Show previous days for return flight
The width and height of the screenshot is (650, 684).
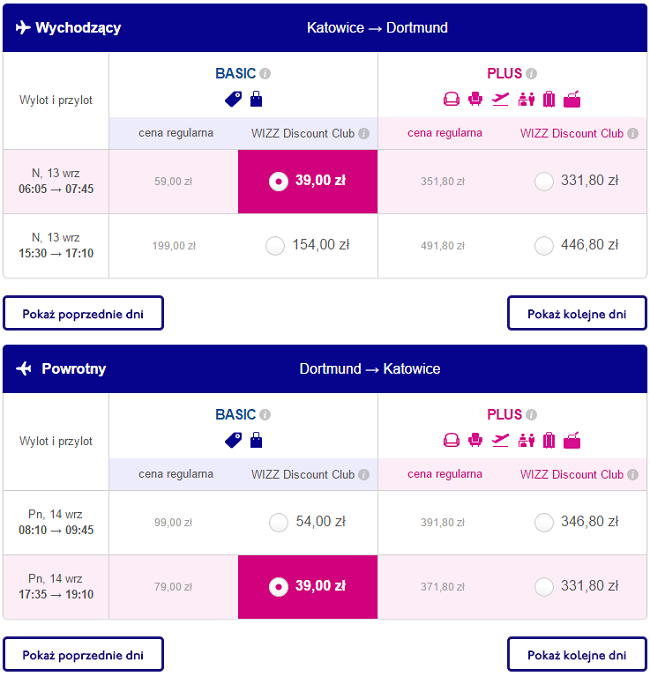pyautogui.click(x=83, y=654)
